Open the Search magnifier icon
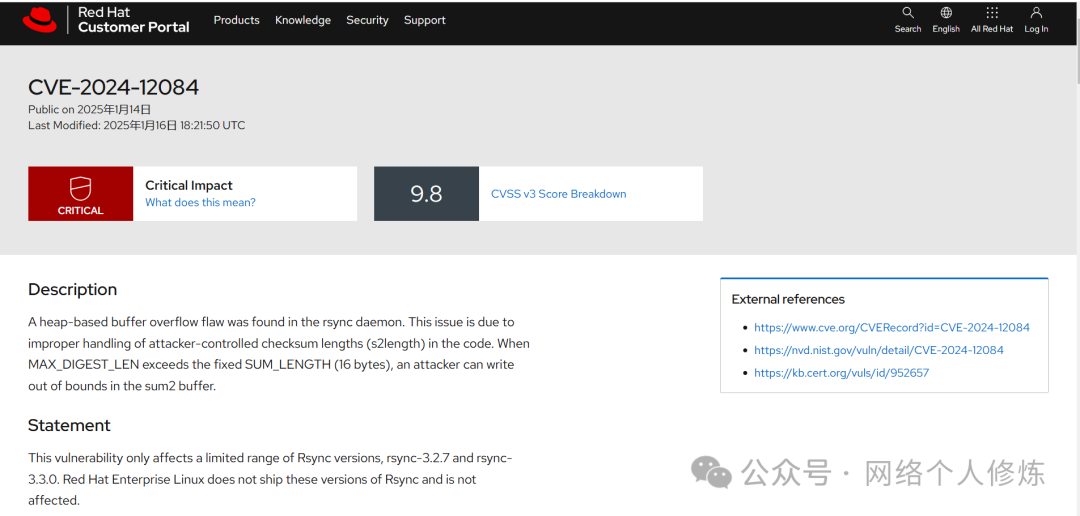The width and height of the screenshot is (1080, 516). click(x=908, y=12)
